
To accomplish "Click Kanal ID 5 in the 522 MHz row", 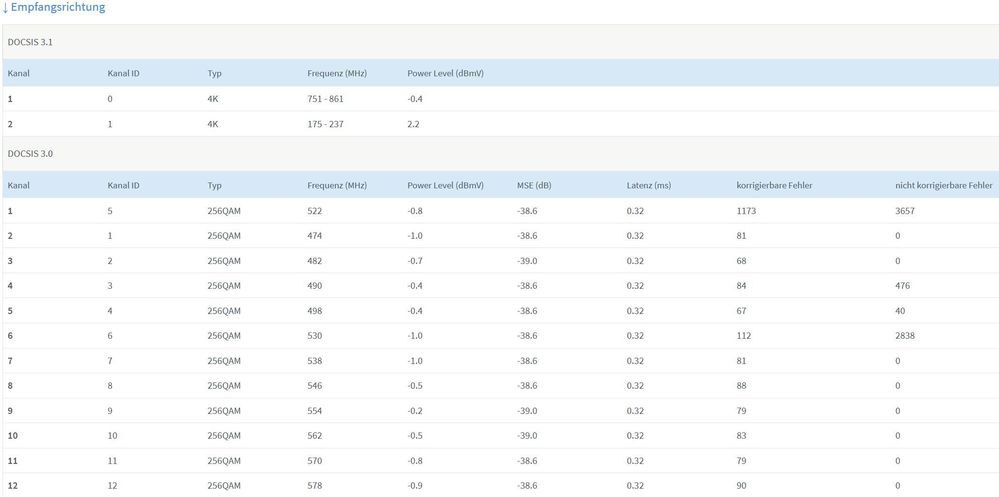I will point(110,210).
